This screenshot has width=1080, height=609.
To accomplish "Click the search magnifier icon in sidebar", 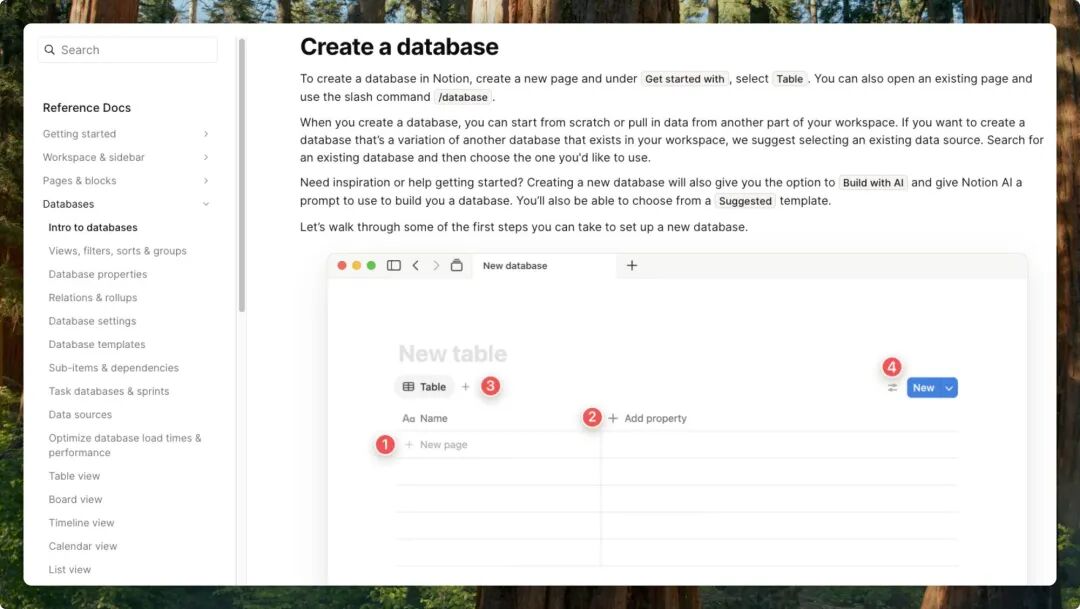I will pyautogui.click(x=50, y=50).
